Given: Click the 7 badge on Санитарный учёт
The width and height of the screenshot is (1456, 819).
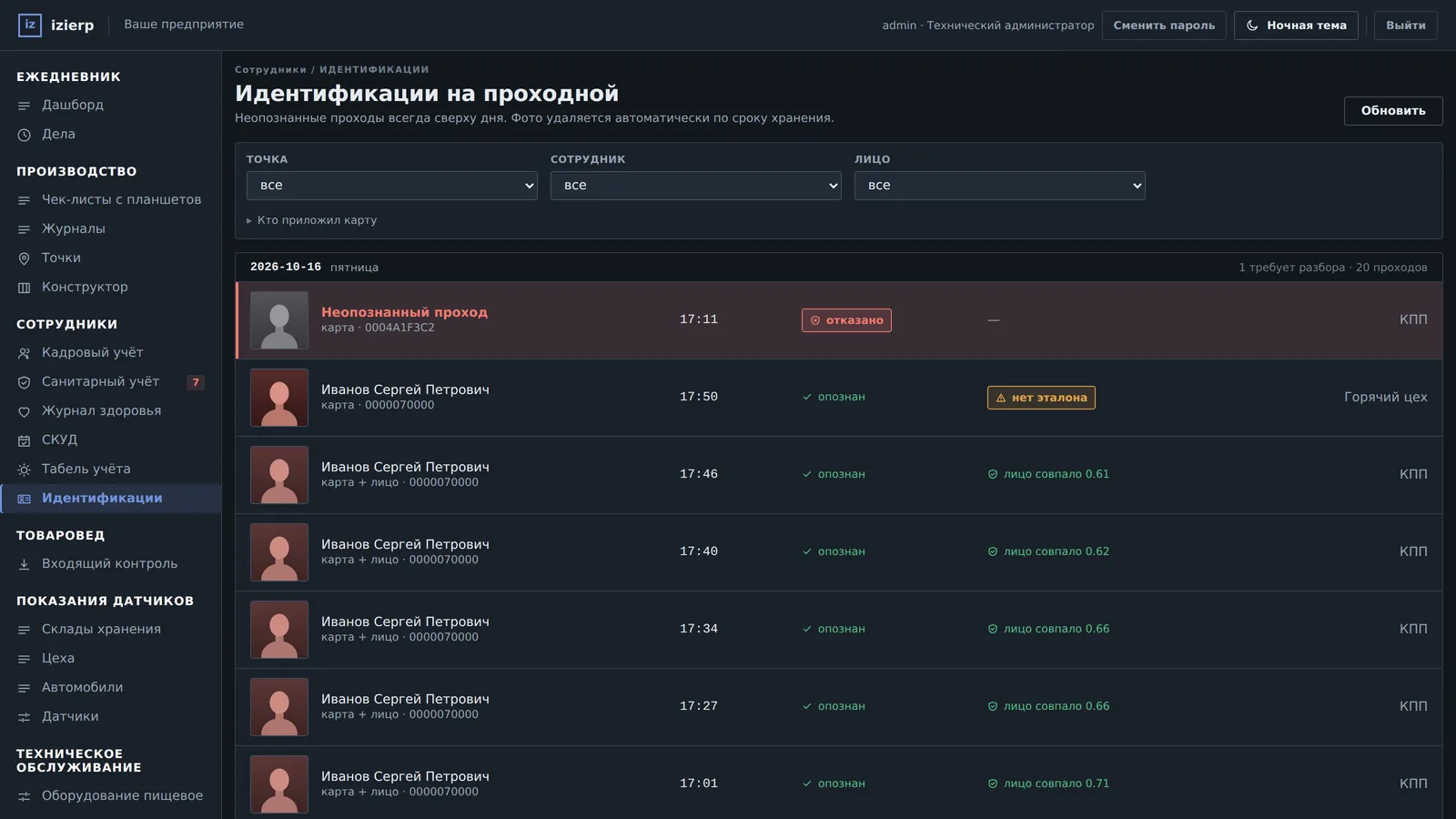Looking at the screenshot, I should pos(196,382).
